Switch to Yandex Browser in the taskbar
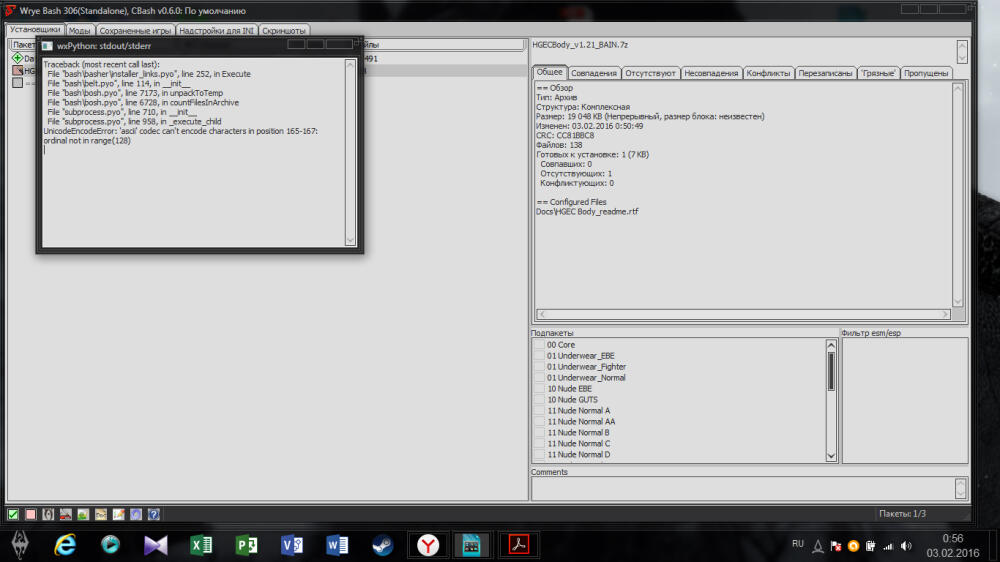 pyautogui.click(x=428, y=545)
